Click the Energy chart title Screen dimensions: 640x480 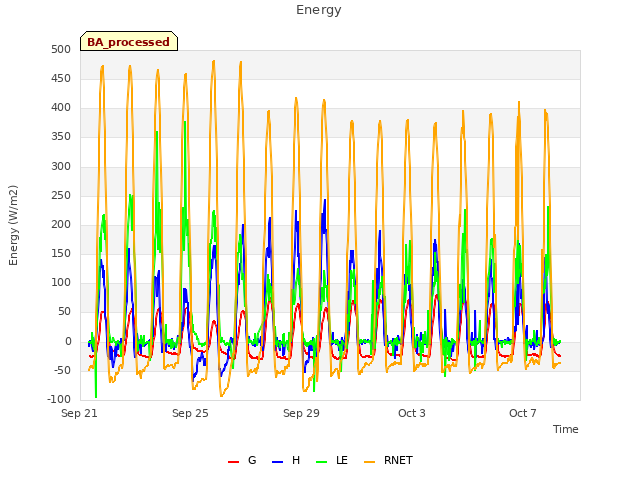pos(319,10)
